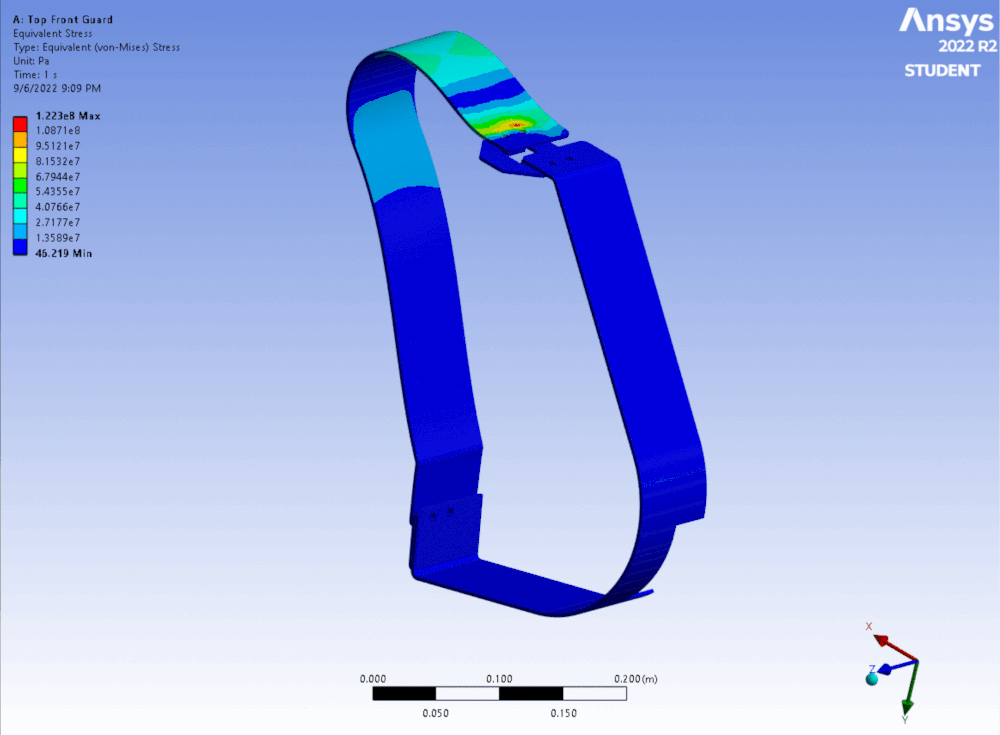Viewport: 1000px width, 735px height.
Task: Click the STUDENT watermark label
Action: point(941,71)
